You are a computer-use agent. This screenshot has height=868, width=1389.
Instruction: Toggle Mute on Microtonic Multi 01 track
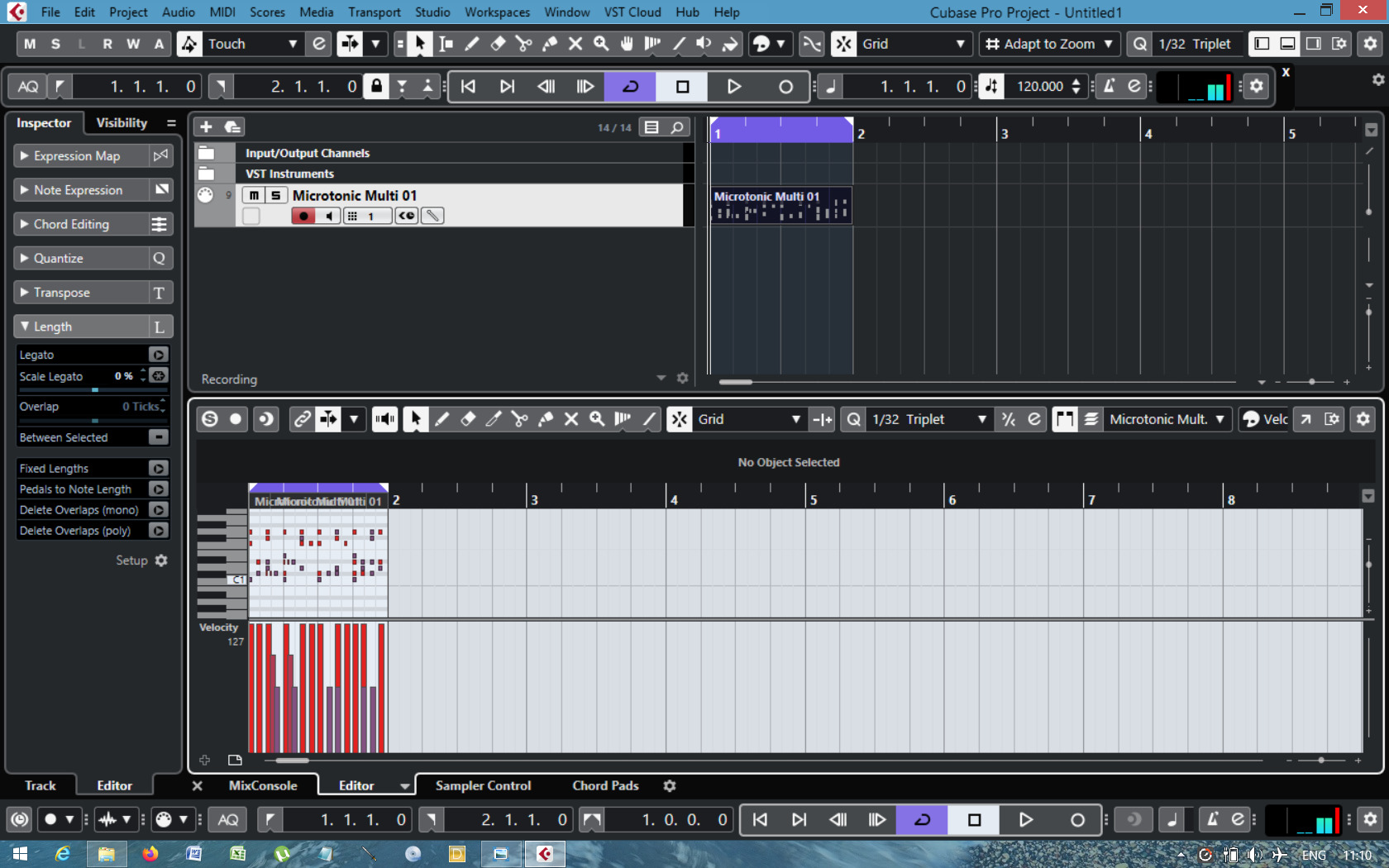pos(254,195)
